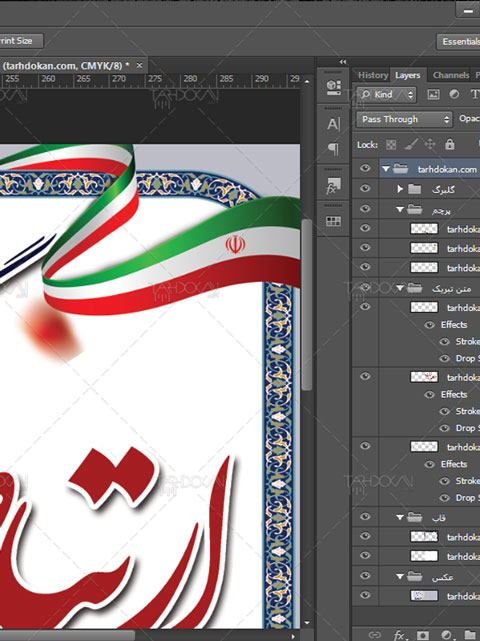Hide the قاب group
Screen dimensions: 480x641
click(365, 517)
